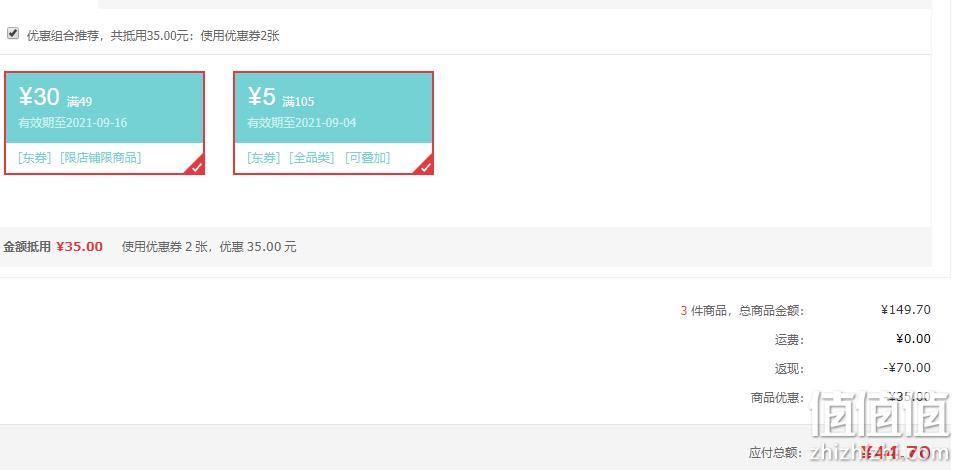Click the [东券] tag on ¥30 coupon

pyautogui.click(x=35, y=158)
